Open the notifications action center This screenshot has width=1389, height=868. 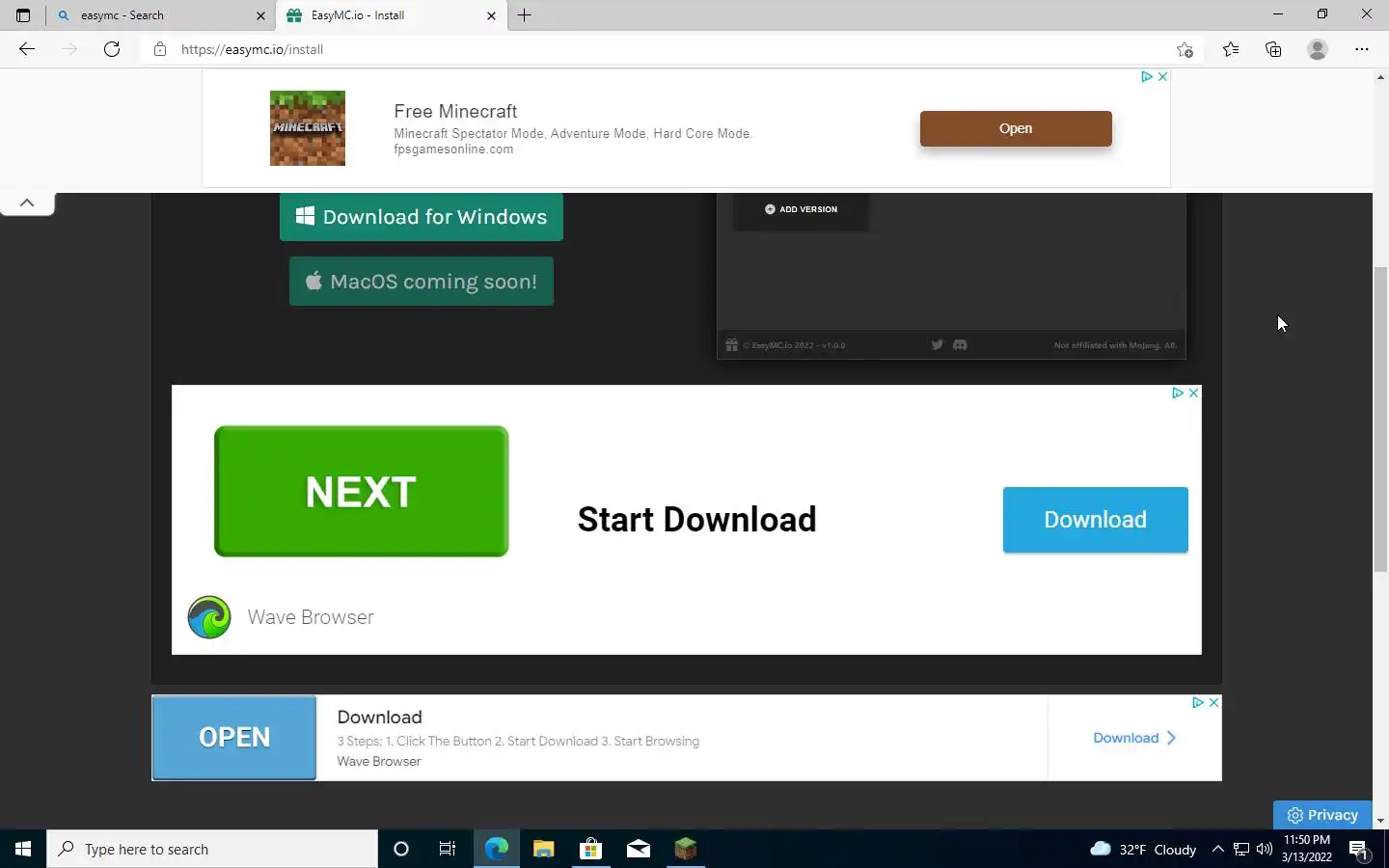[1359, 849]
